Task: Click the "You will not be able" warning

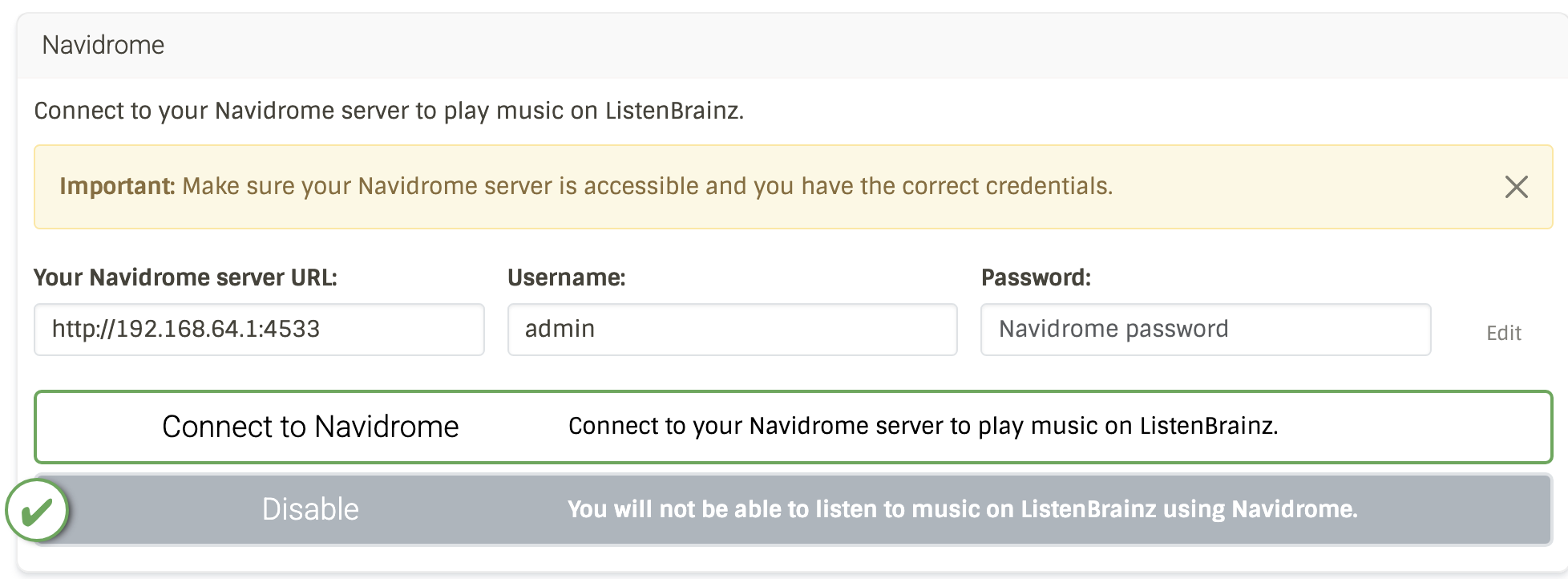Action: tap(962, 509)
